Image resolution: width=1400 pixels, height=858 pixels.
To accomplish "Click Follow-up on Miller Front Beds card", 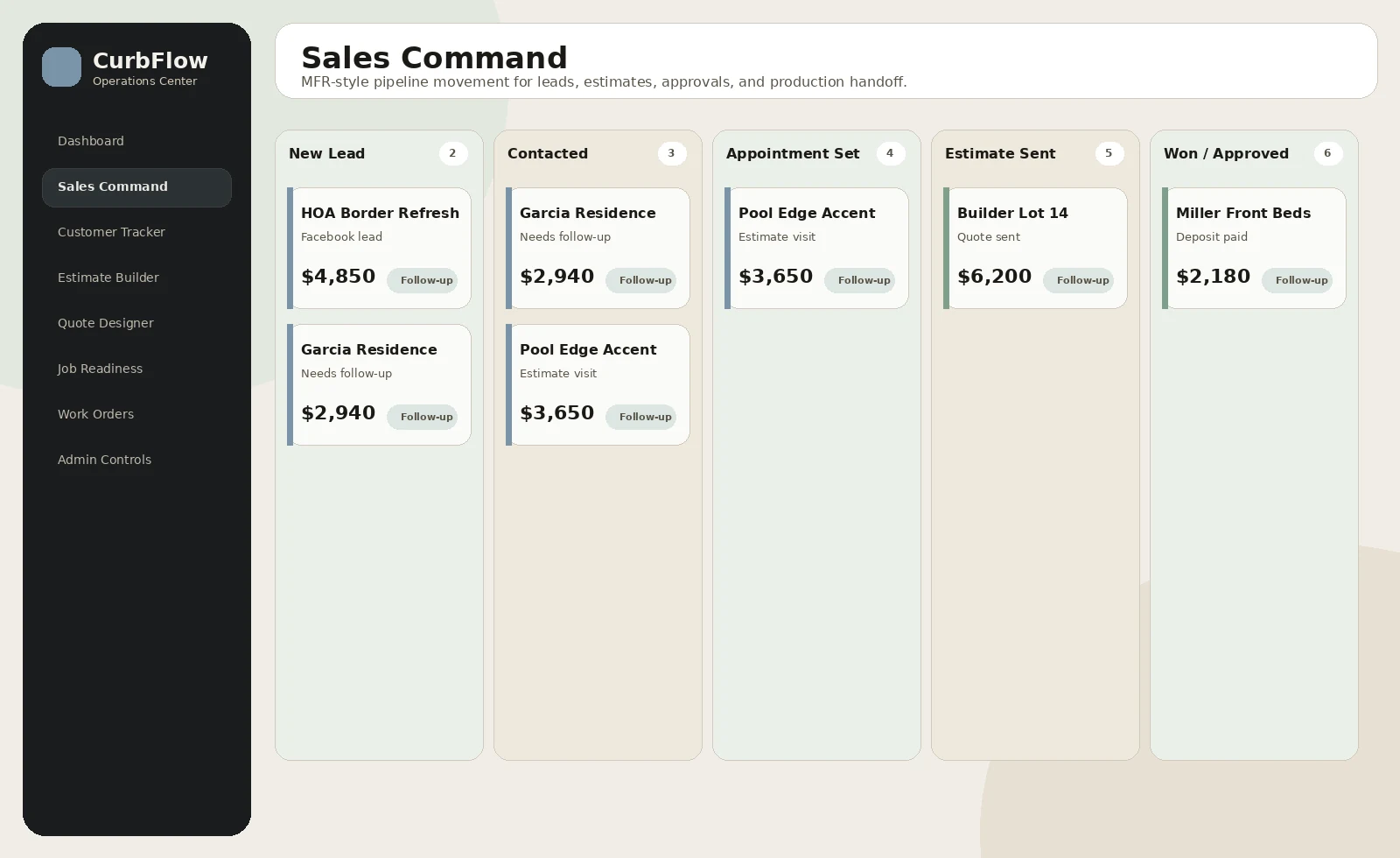I will (1298, 280).
